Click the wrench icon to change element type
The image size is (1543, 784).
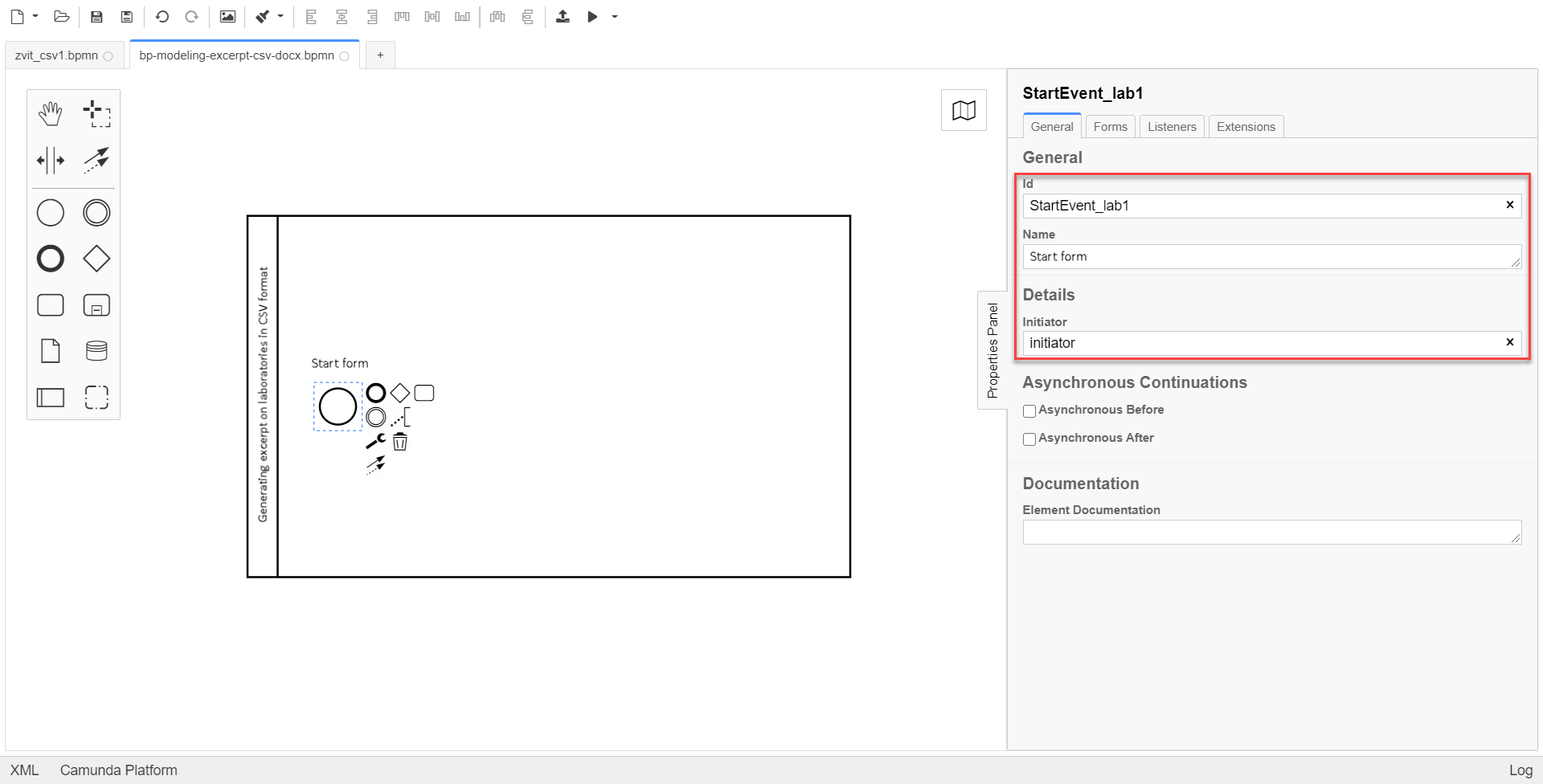[x=375, y=441]
